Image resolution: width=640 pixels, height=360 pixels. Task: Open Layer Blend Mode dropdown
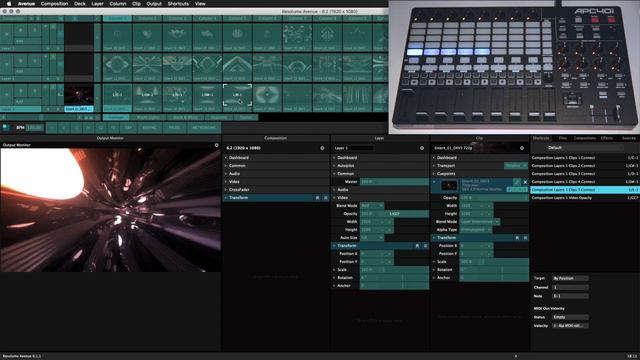point(372,206)
